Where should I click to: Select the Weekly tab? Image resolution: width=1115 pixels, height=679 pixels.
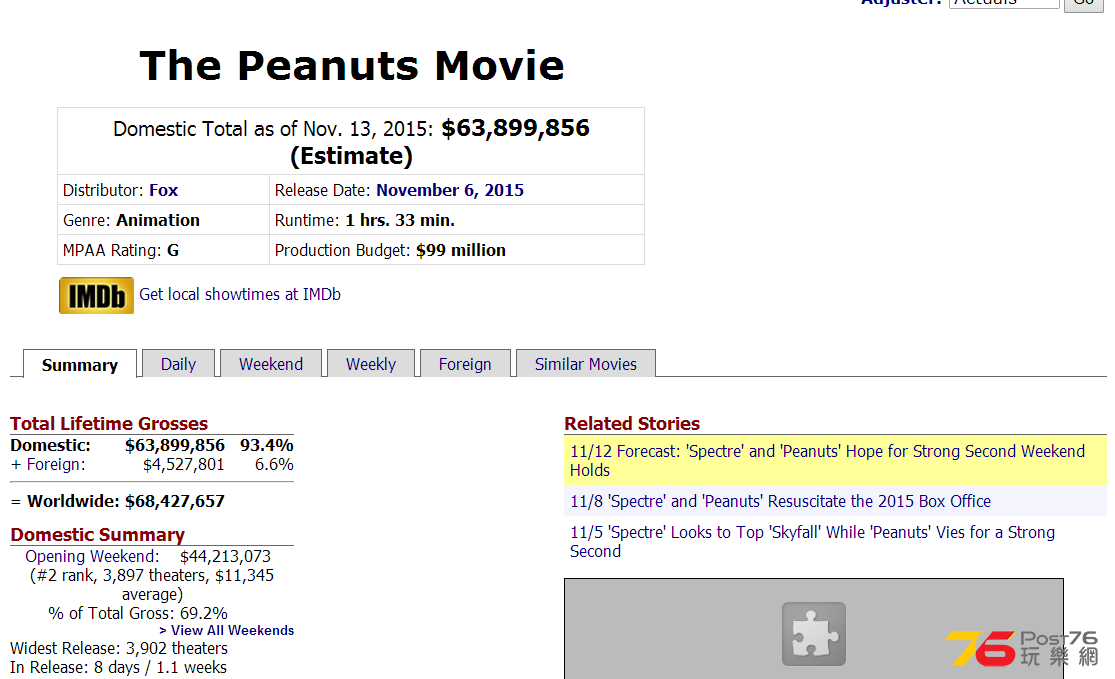click(371, 364)
